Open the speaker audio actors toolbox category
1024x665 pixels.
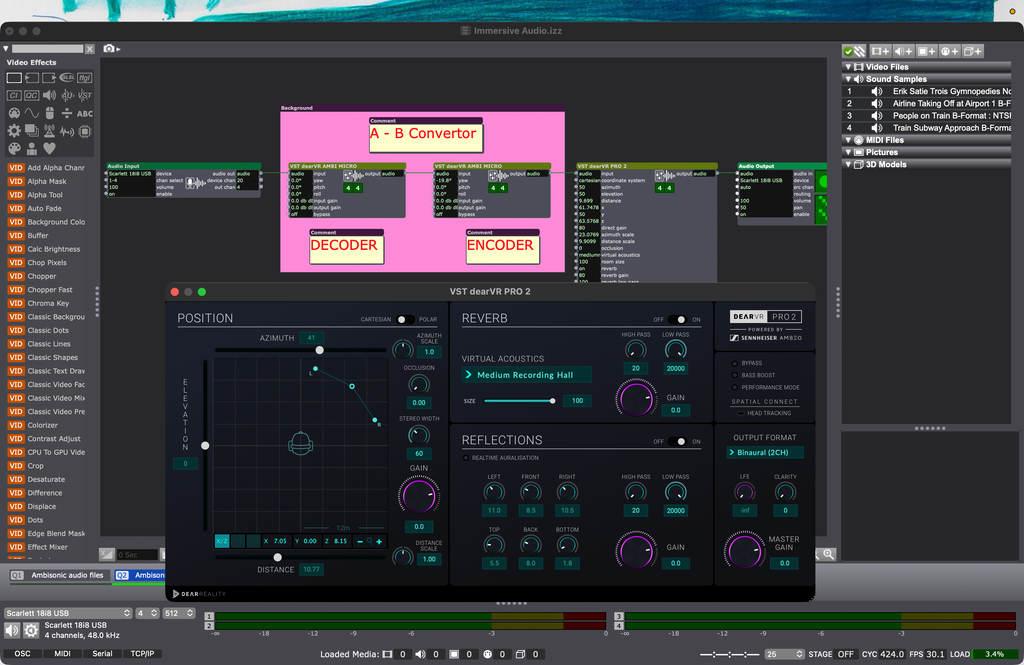coord(49,95)
